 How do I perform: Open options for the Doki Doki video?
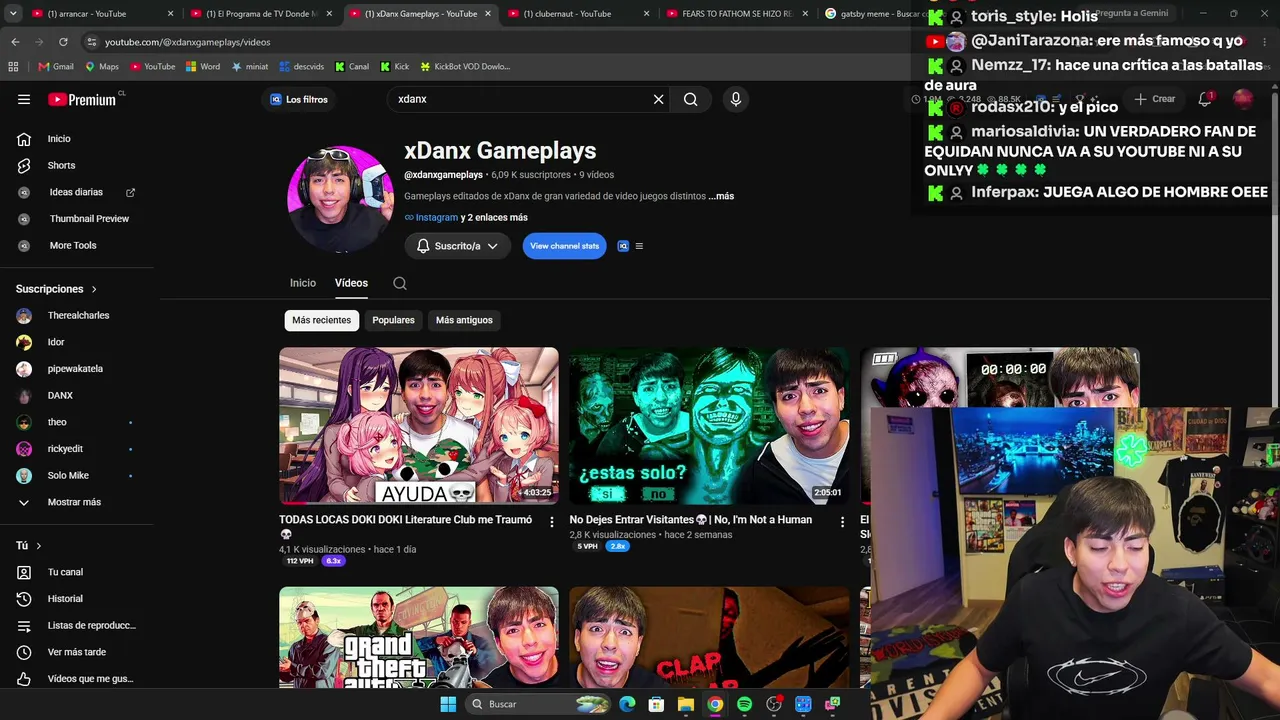click(x=551, y=522)
